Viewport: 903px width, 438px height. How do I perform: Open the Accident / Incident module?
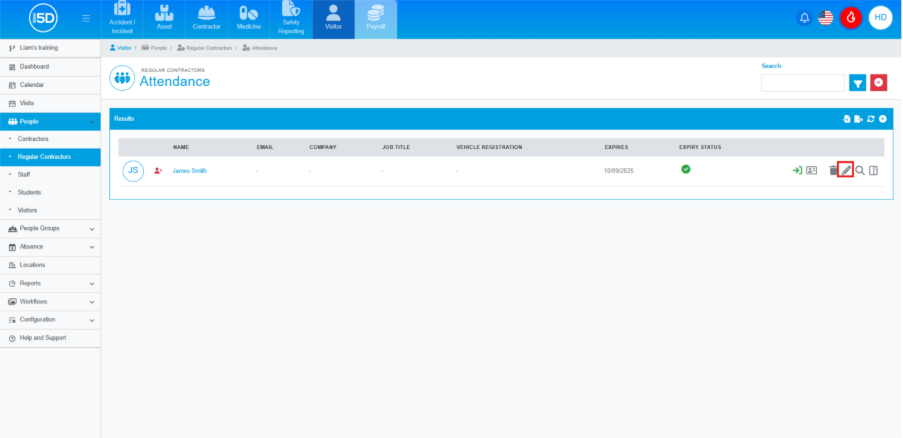point(122,19)
